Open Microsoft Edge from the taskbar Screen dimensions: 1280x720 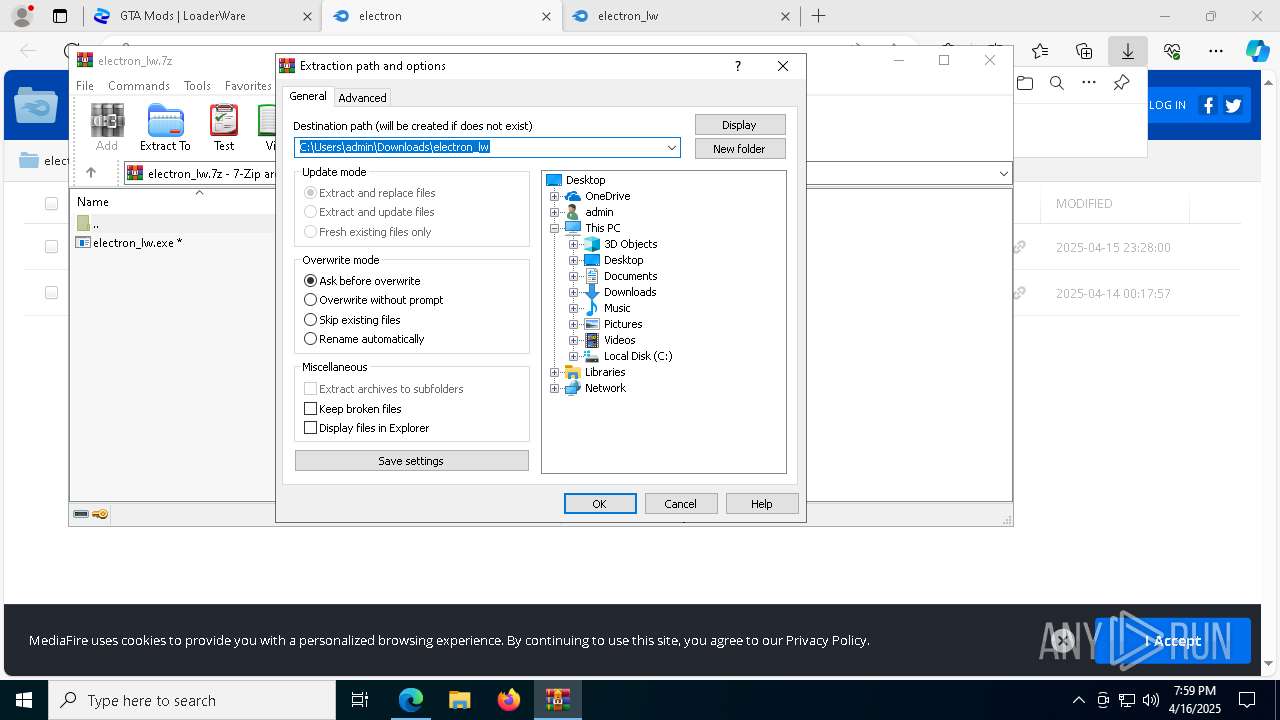pos(411,700)
